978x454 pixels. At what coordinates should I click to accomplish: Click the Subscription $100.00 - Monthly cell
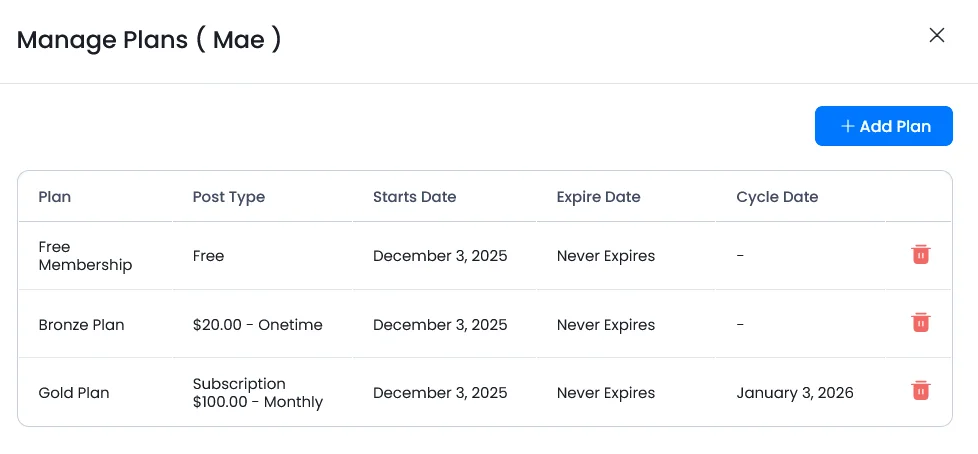pyautogui.click(x=258, y=393)
